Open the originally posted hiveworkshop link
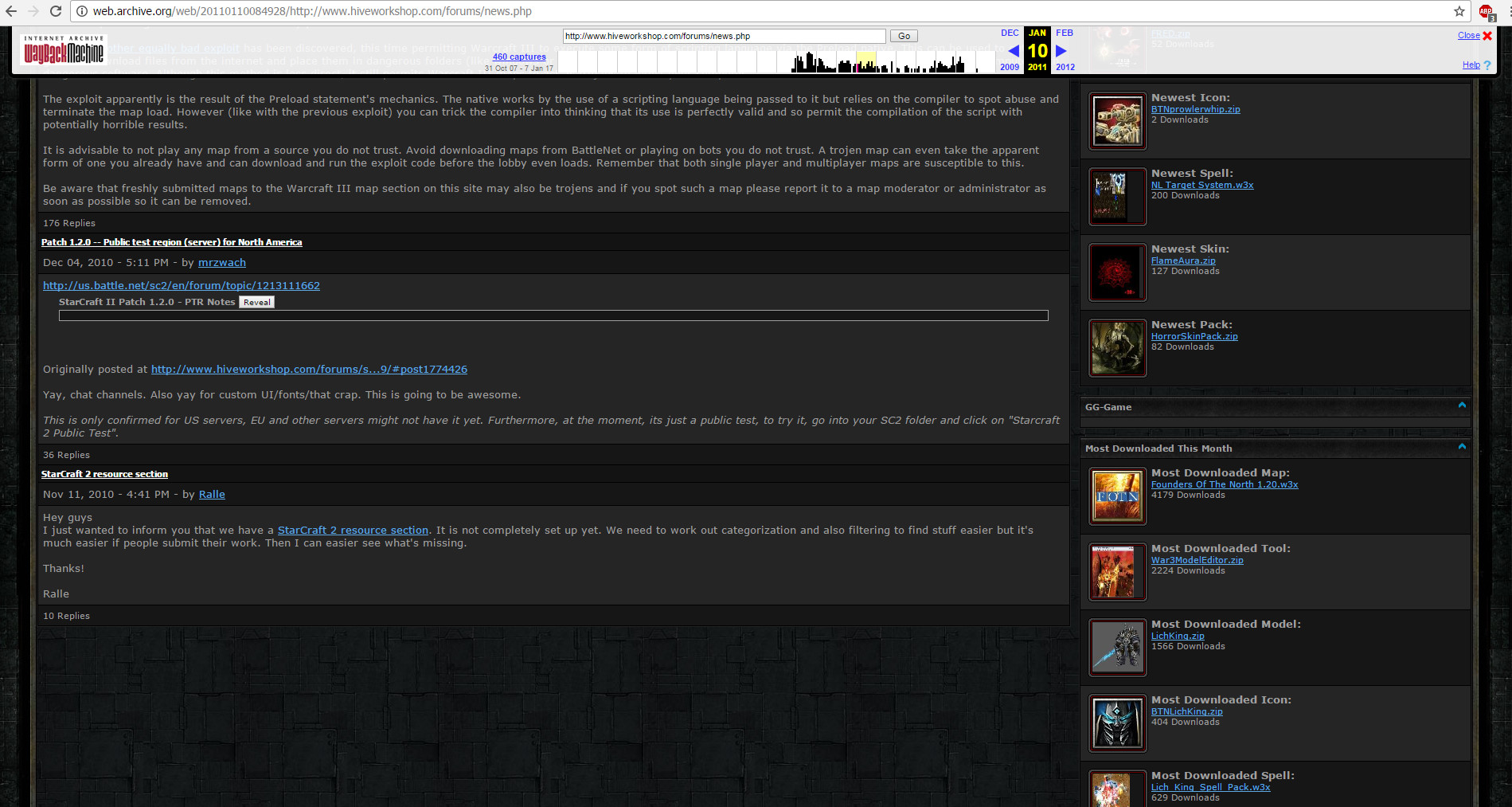This screenshot has width=1512, height=807. 309,370
